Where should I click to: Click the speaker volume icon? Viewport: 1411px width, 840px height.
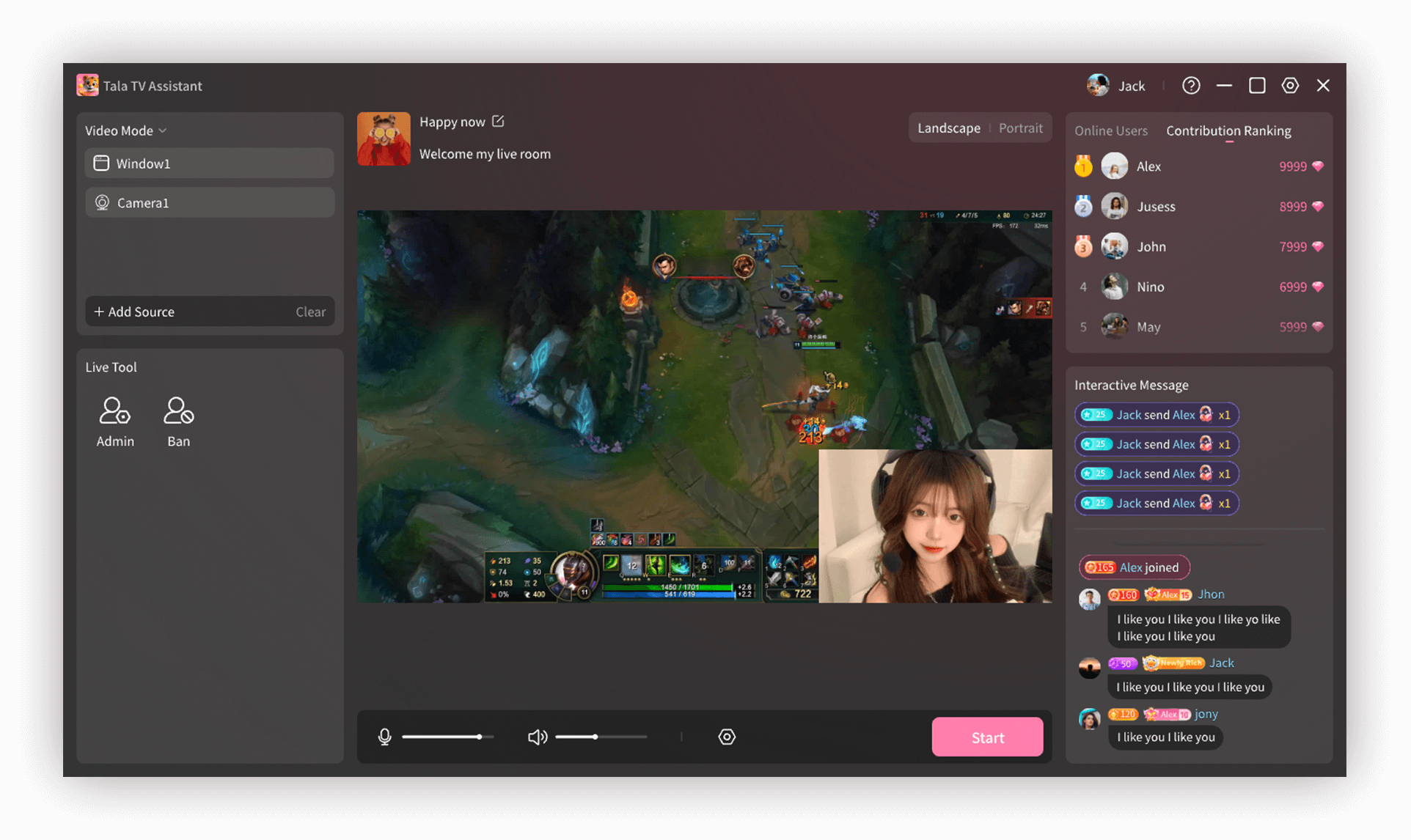pyautogui.click(x=538, y=737)
